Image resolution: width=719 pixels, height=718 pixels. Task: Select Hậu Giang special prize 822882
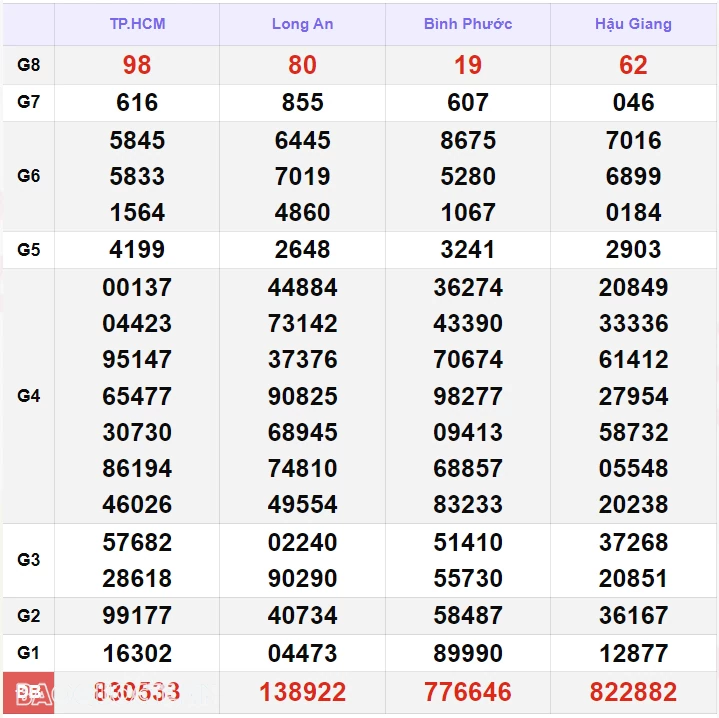[x=633, y=692]
